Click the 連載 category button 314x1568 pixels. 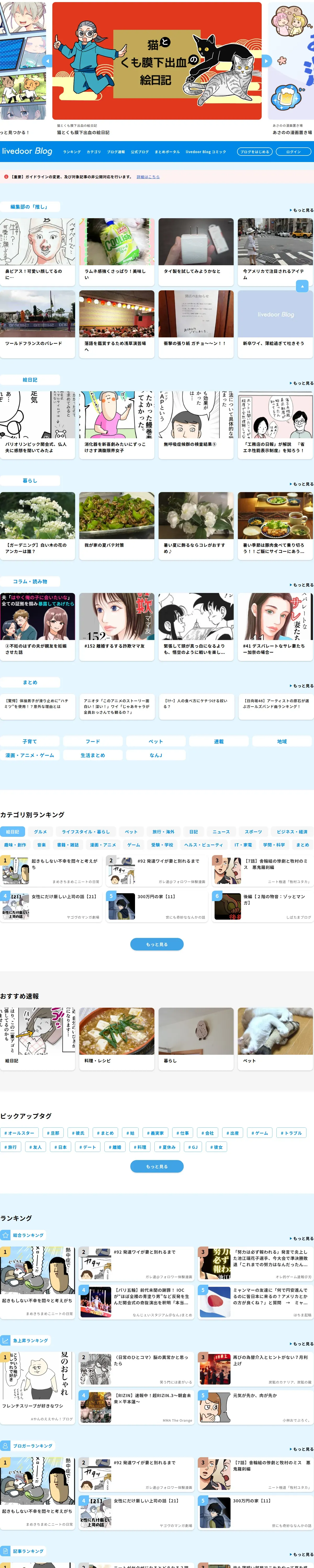[219, 741]
